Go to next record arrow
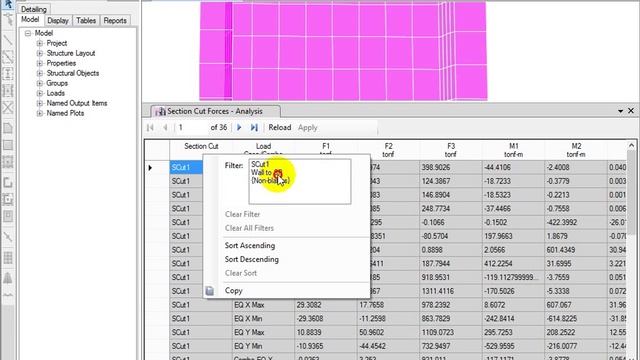 pyautogui.click(x=239, y=128)
